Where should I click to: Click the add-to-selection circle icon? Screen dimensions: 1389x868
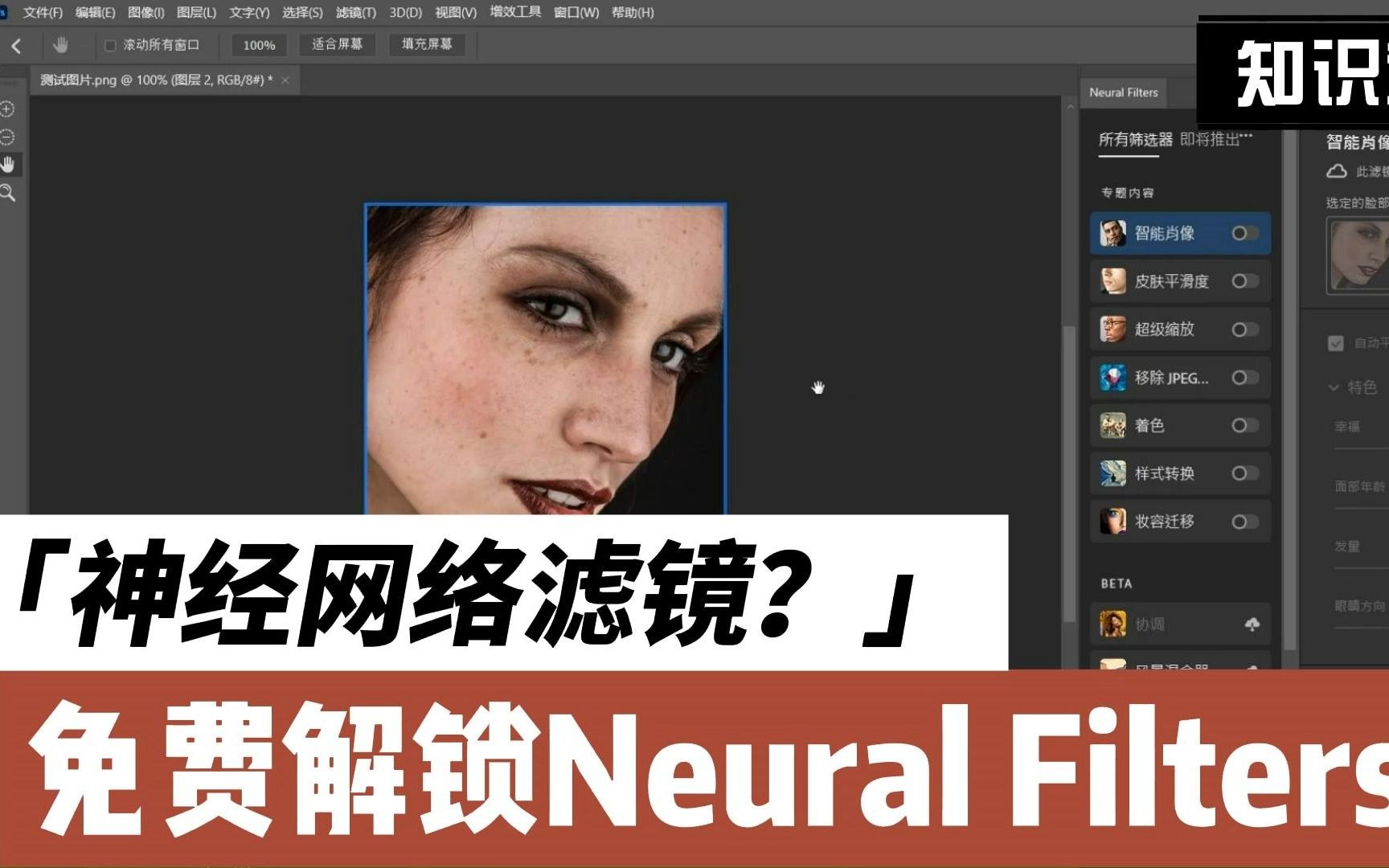coord(8,108)
